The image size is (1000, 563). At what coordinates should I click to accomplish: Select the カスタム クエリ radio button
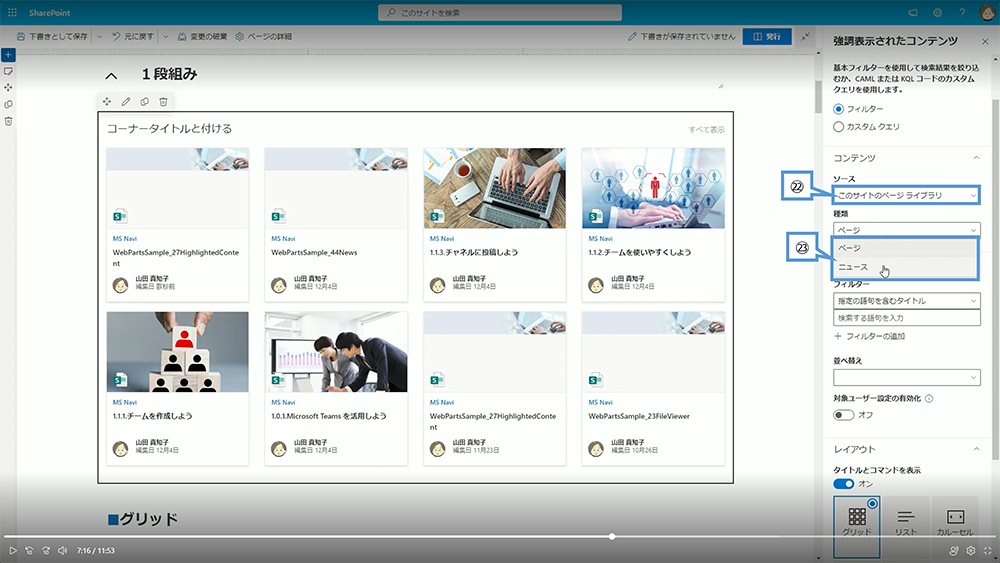pos(839,127)
